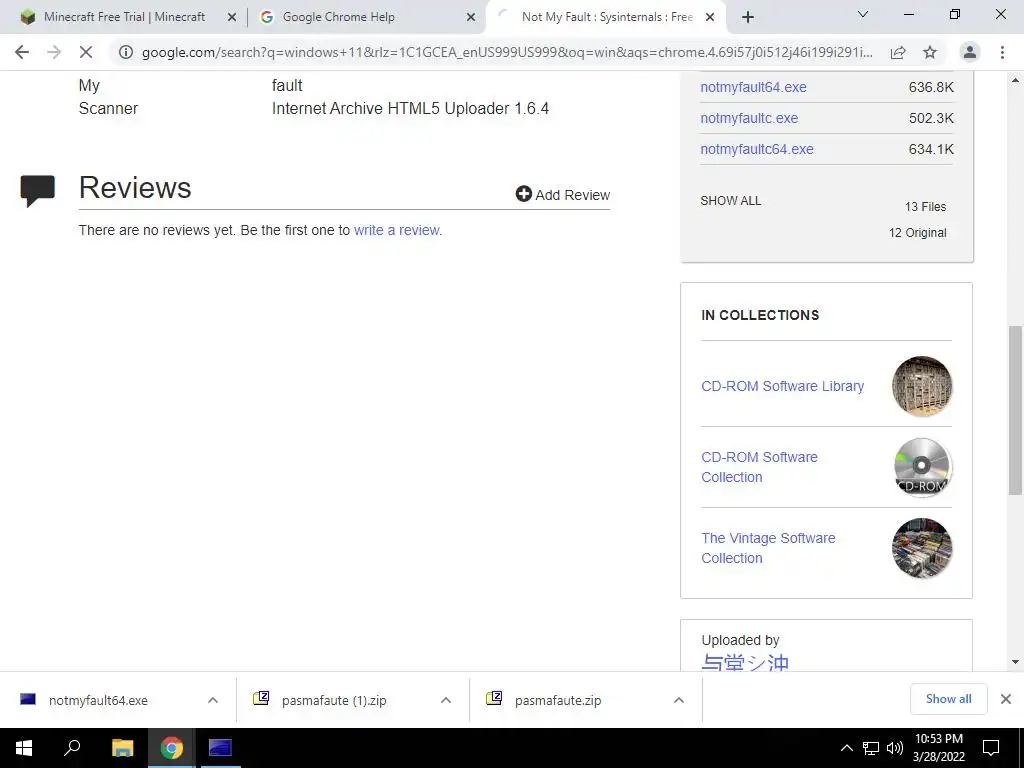Image resolution: width=1024 pixels, height=768 pixels.
Task: Click the Reviews speech bubble icon
Action: tap(37, 191)
